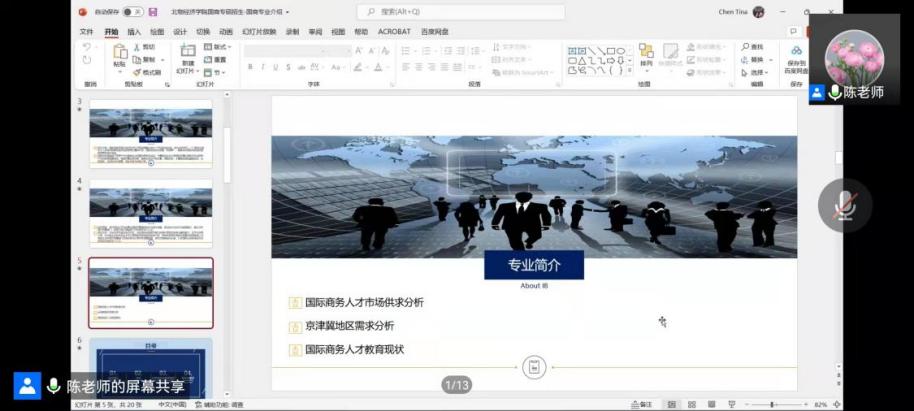Screen dimensions: 914x411
Task: Click the Find (查找) icon
Action: (752, 47)
